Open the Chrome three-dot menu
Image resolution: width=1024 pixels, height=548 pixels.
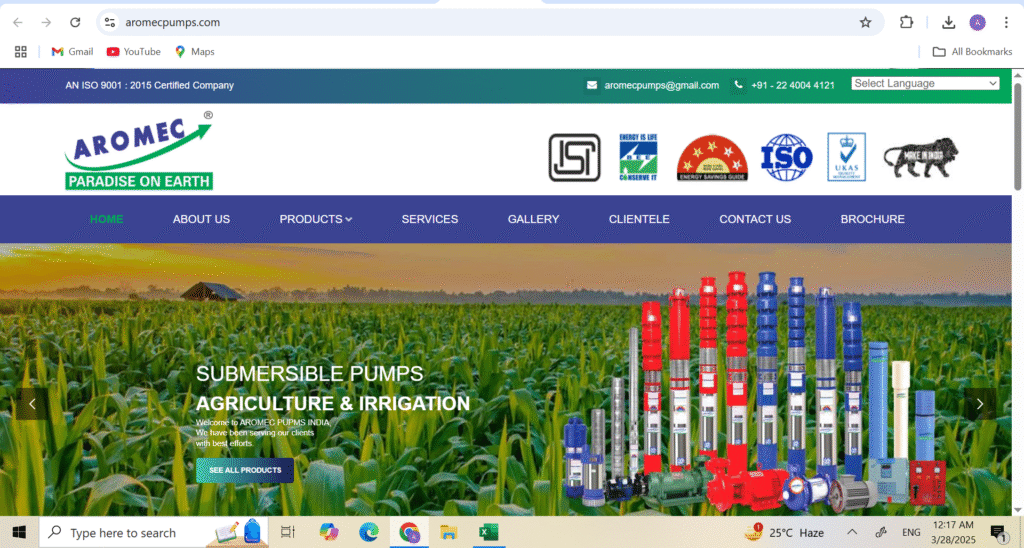pos(1006,22)
